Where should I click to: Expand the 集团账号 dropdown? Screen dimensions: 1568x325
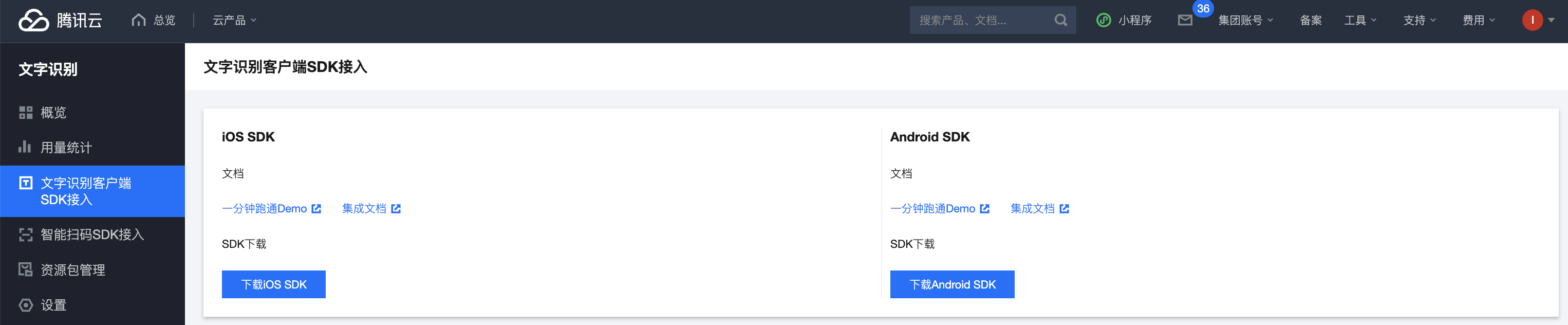[1245, 20]
